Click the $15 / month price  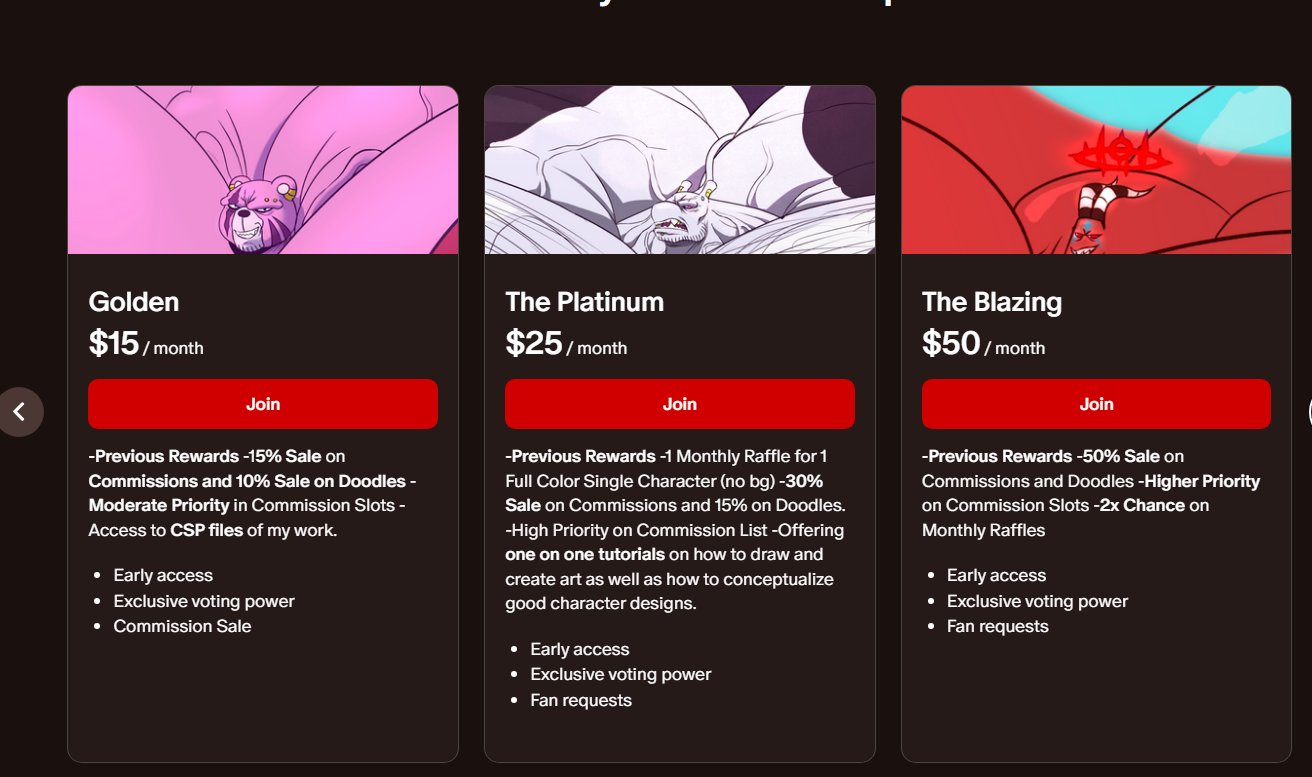[x=146, y=345]
